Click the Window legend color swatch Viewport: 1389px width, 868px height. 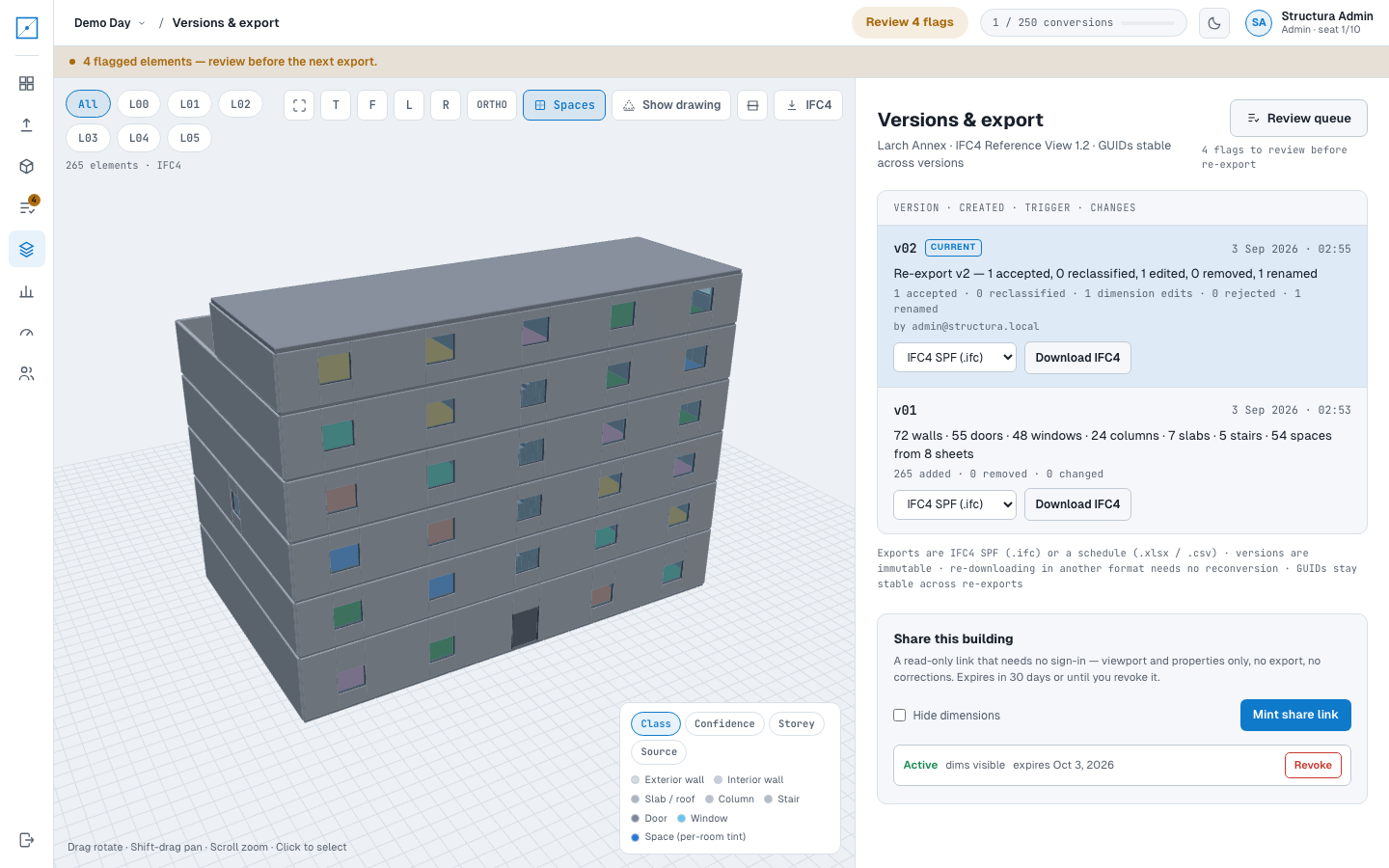pos(681,819)
